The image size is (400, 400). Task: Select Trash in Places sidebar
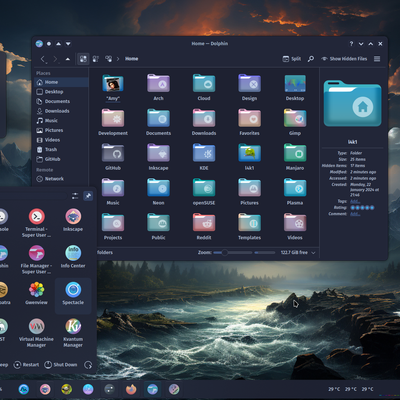[61, 149]
